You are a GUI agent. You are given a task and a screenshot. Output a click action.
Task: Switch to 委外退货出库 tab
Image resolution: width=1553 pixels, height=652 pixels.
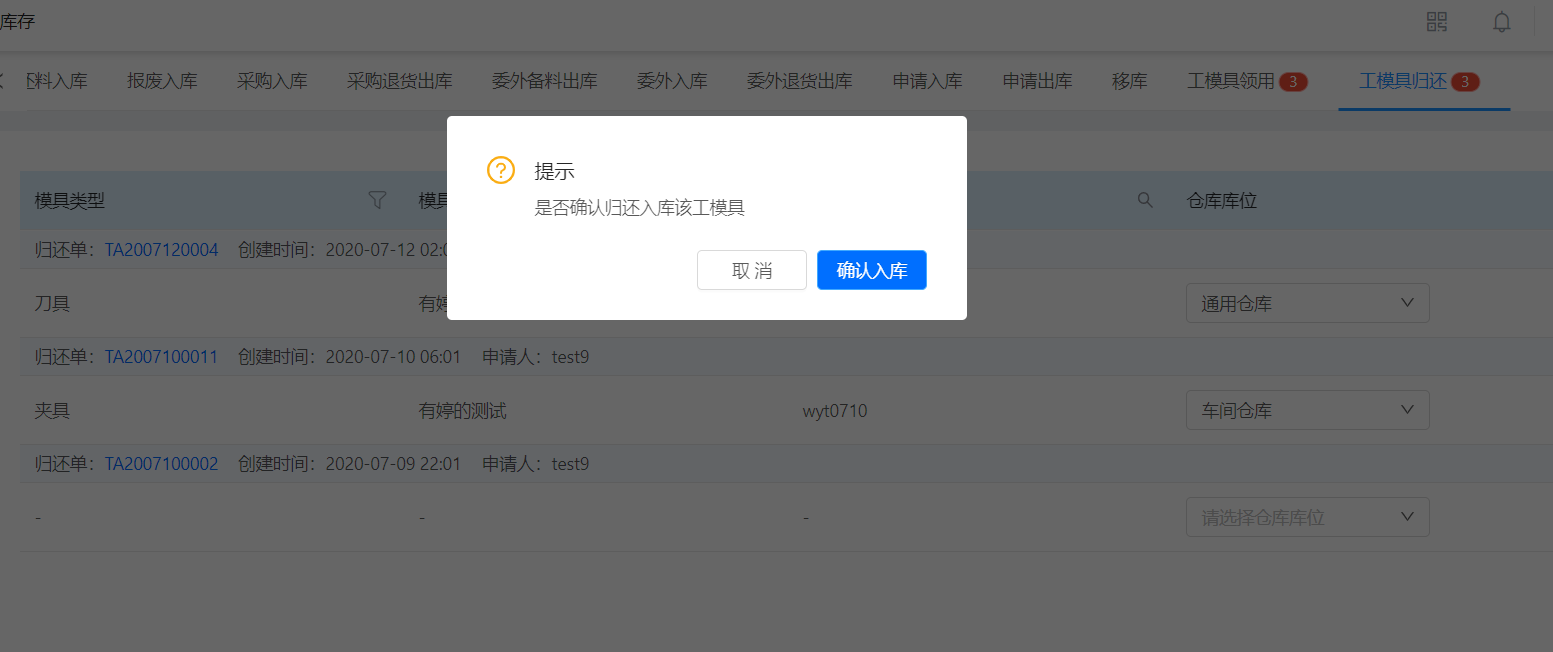point(800,82)
